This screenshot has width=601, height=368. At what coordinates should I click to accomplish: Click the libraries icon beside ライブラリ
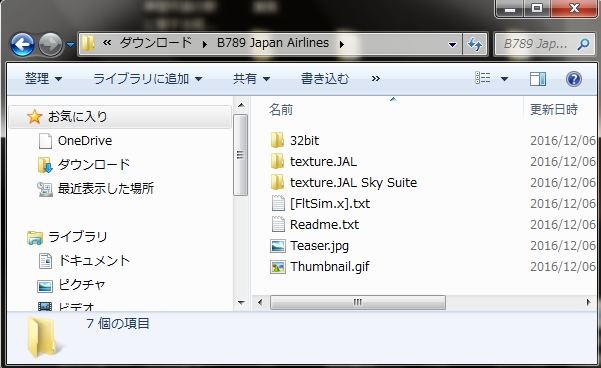click(34, 238)
